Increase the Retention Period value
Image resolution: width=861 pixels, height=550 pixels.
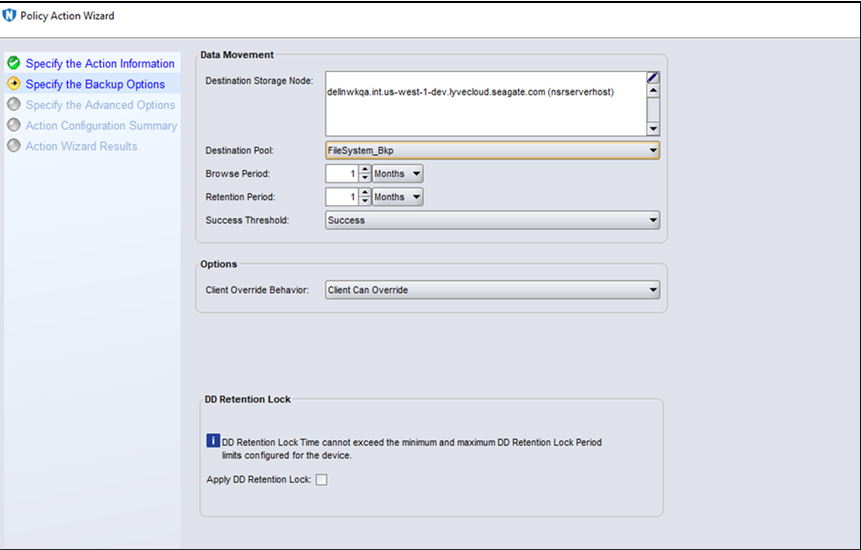coord(365,193)
